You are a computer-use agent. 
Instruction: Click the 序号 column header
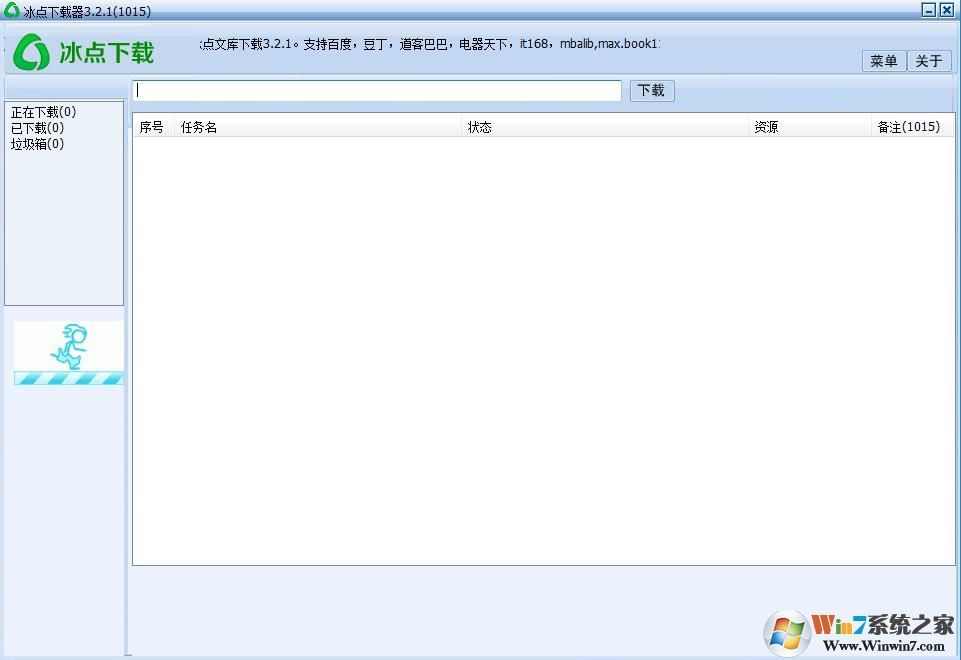[x=151, y=127]
